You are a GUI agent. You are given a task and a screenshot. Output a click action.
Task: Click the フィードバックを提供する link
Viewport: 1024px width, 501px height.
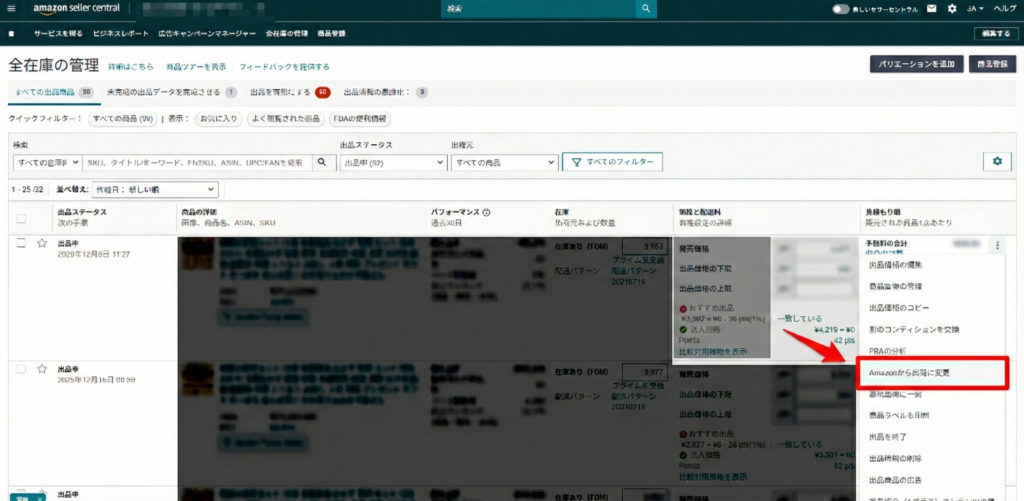point(284,67)
